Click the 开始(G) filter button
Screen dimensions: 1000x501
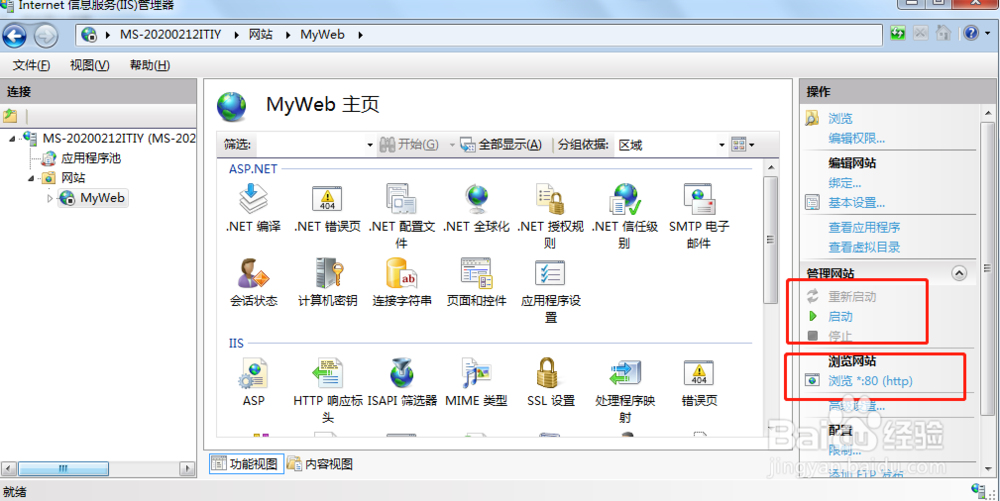point(409,145)
